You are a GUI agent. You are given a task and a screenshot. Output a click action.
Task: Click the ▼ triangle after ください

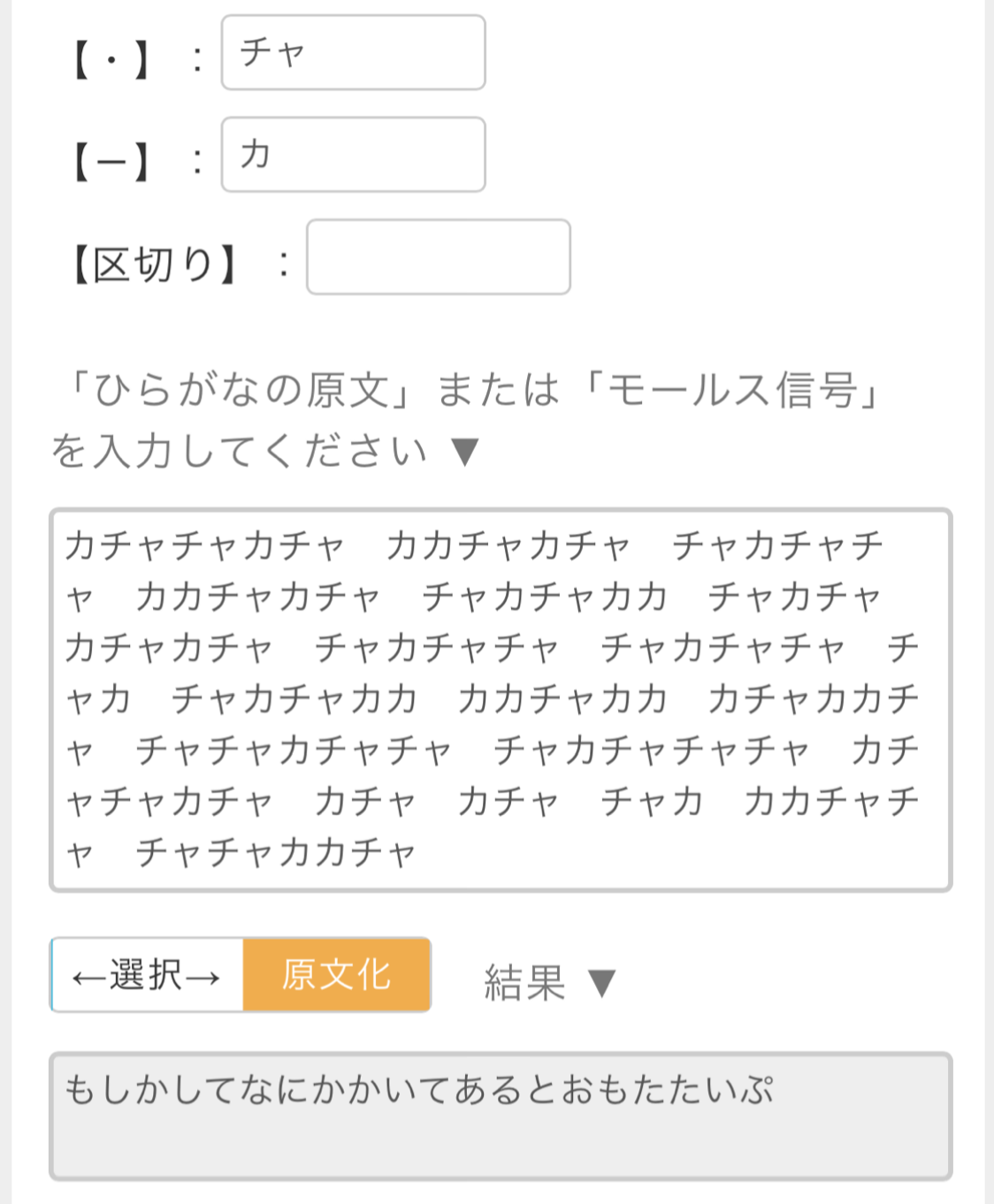click(465, 452)
